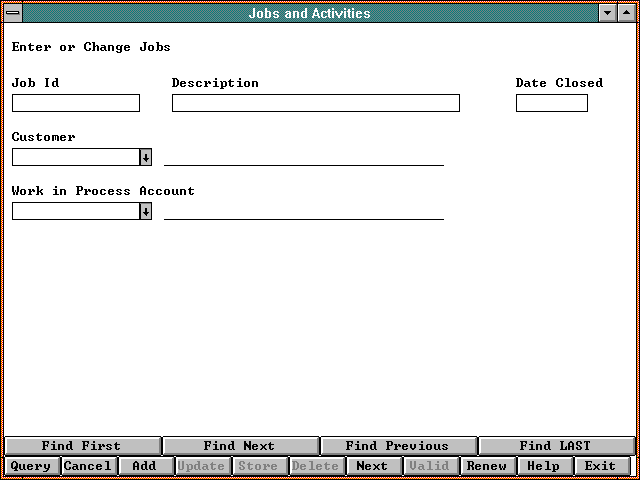Click the minimize arrow in title bar
The image size is (640, 480).
click(x=608, y=14)
